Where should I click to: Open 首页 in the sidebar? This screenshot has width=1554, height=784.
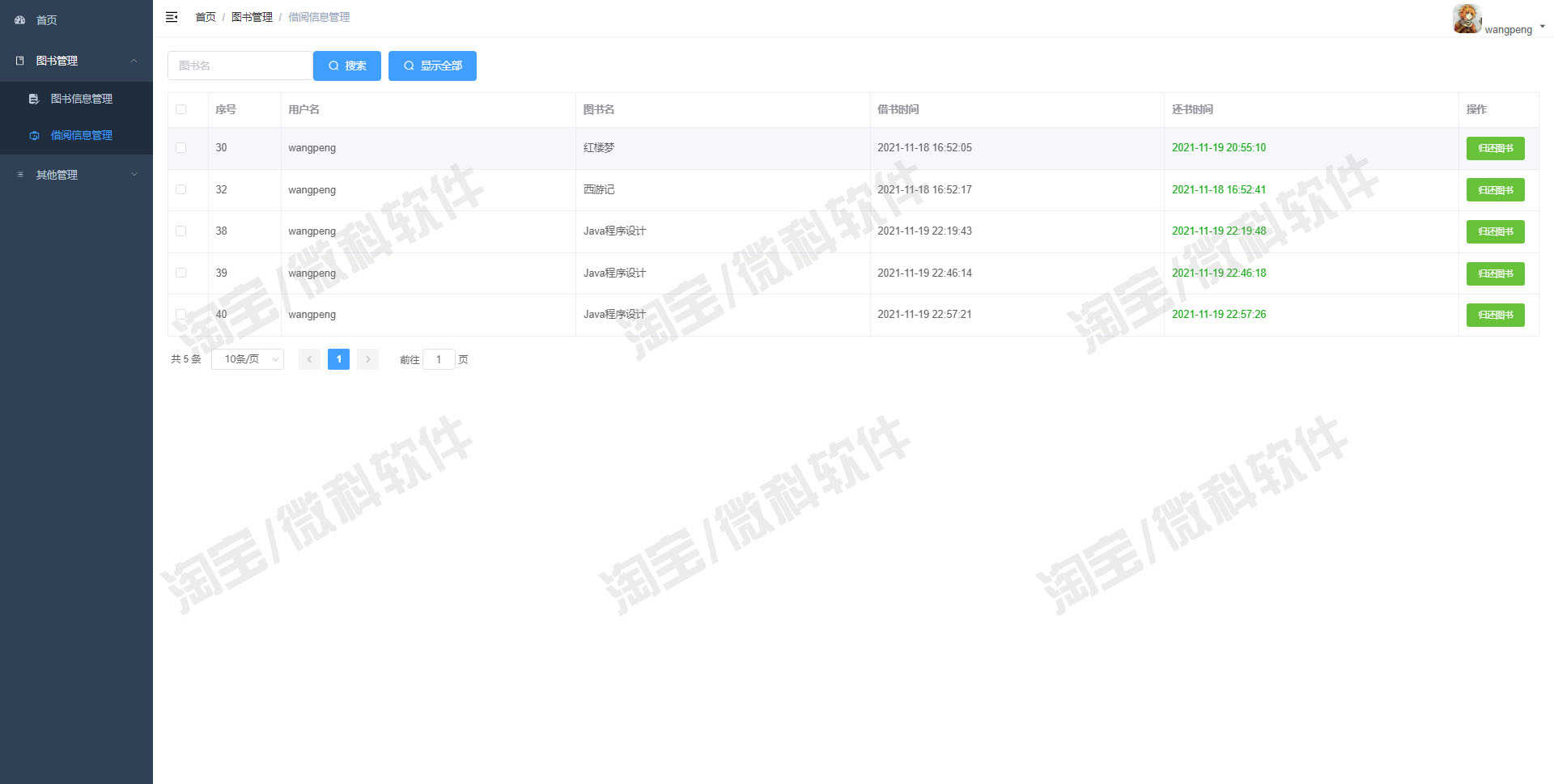[x=76, y=20]
